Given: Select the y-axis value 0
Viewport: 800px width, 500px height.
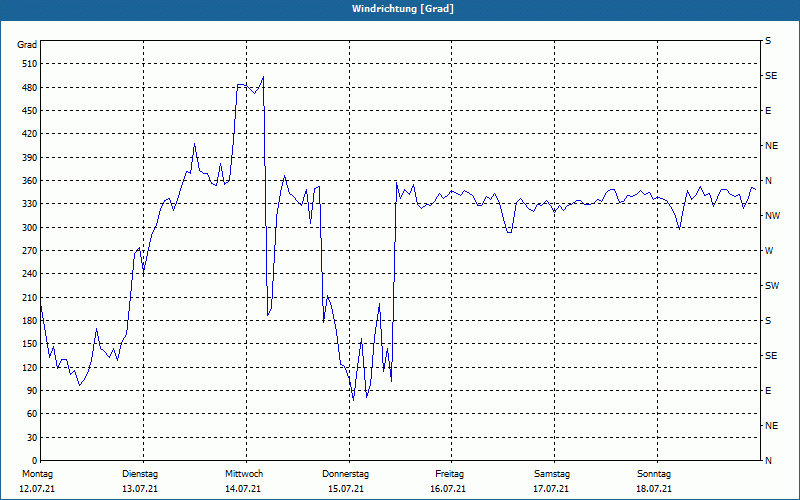Looking at the screenshot, I should click(x=35, y=461).
